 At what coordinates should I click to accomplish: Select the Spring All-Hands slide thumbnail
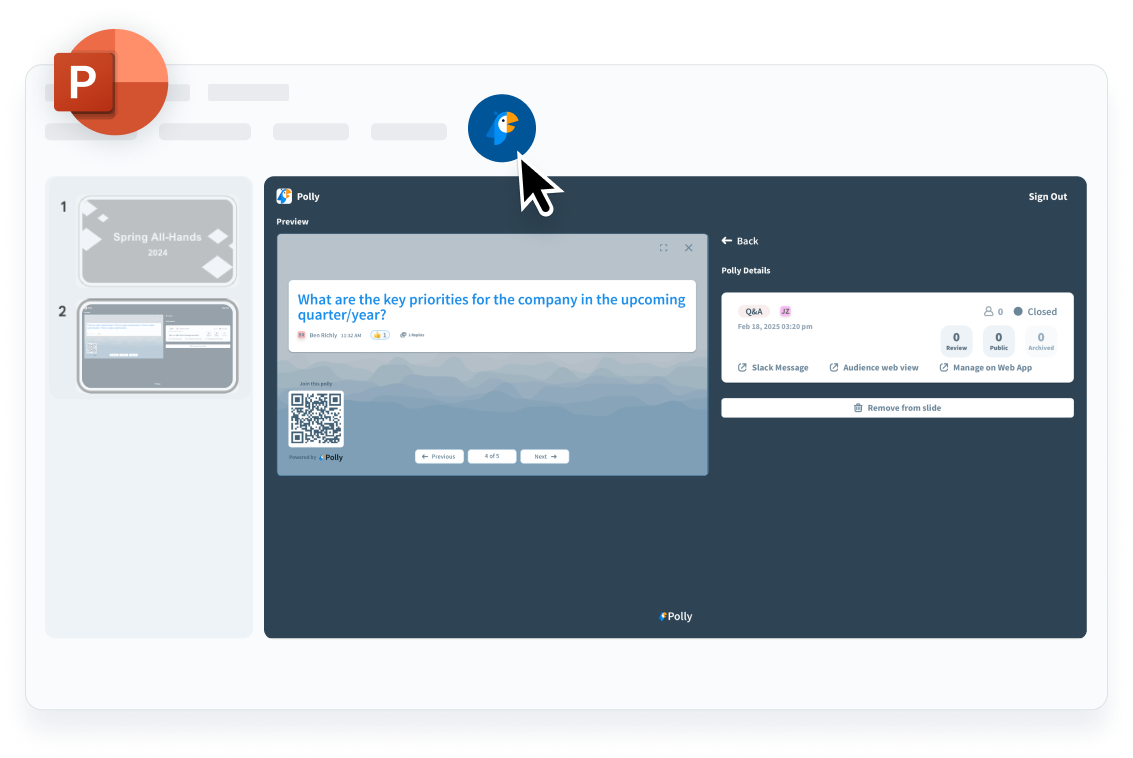(x=157, y=241)
